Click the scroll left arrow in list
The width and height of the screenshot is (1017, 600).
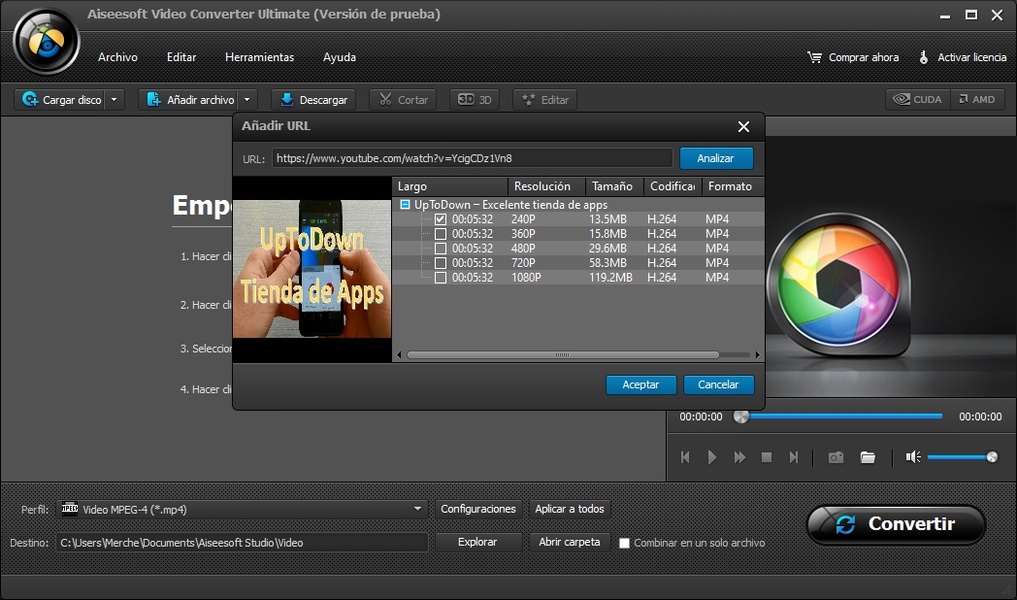[399, 355]
